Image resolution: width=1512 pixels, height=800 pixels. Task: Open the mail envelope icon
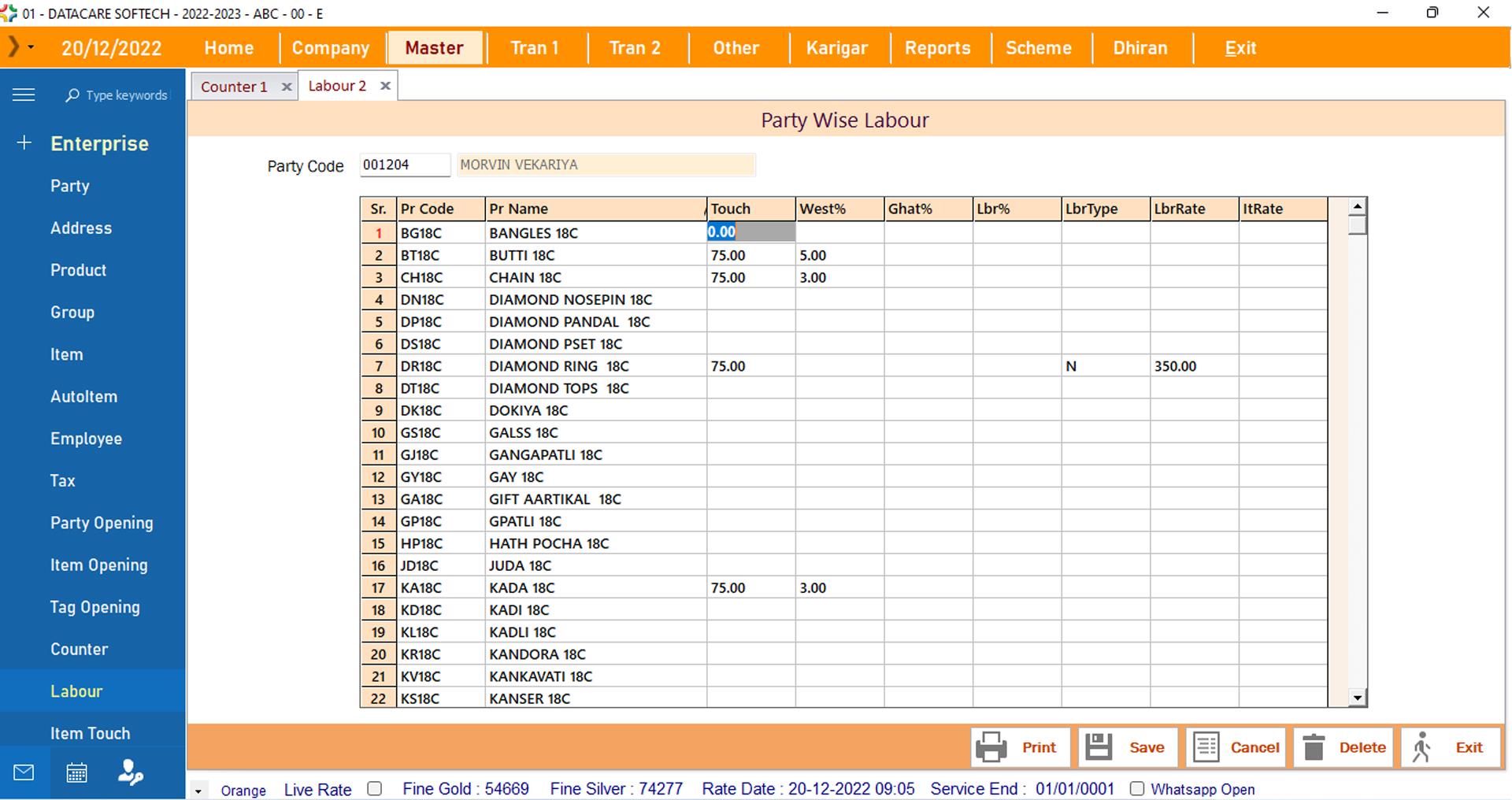[x=24, y=772]
